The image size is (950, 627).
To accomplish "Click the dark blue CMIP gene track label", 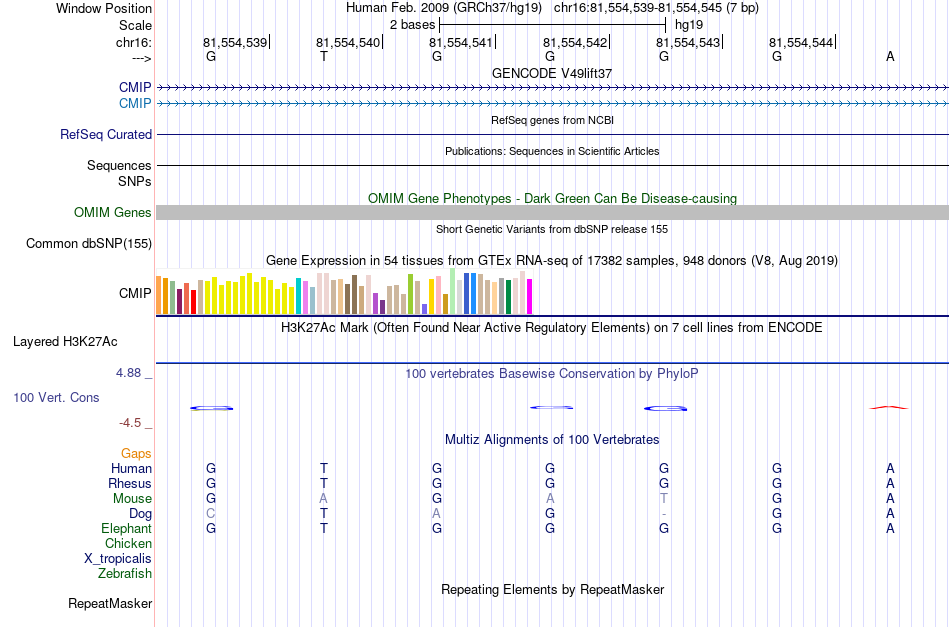I will tap(135, 87).
